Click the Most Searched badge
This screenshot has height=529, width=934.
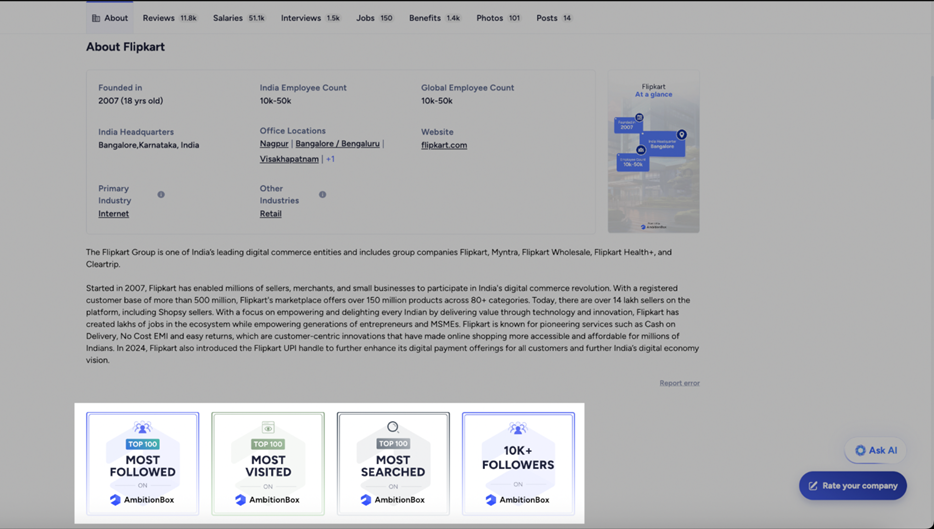click(393, 463)
